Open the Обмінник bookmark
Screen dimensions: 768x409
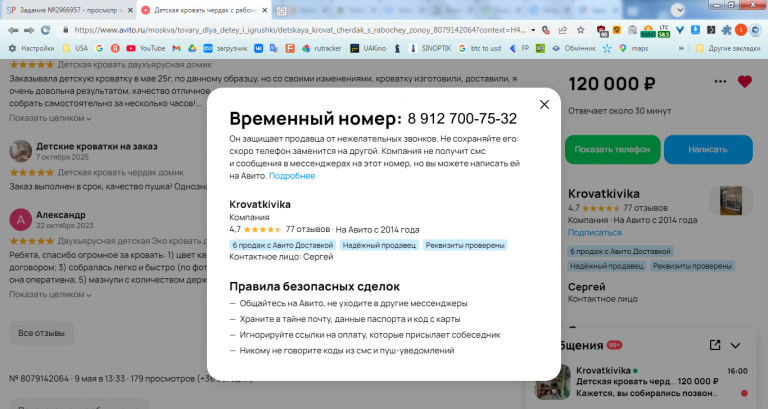[574, 48]
